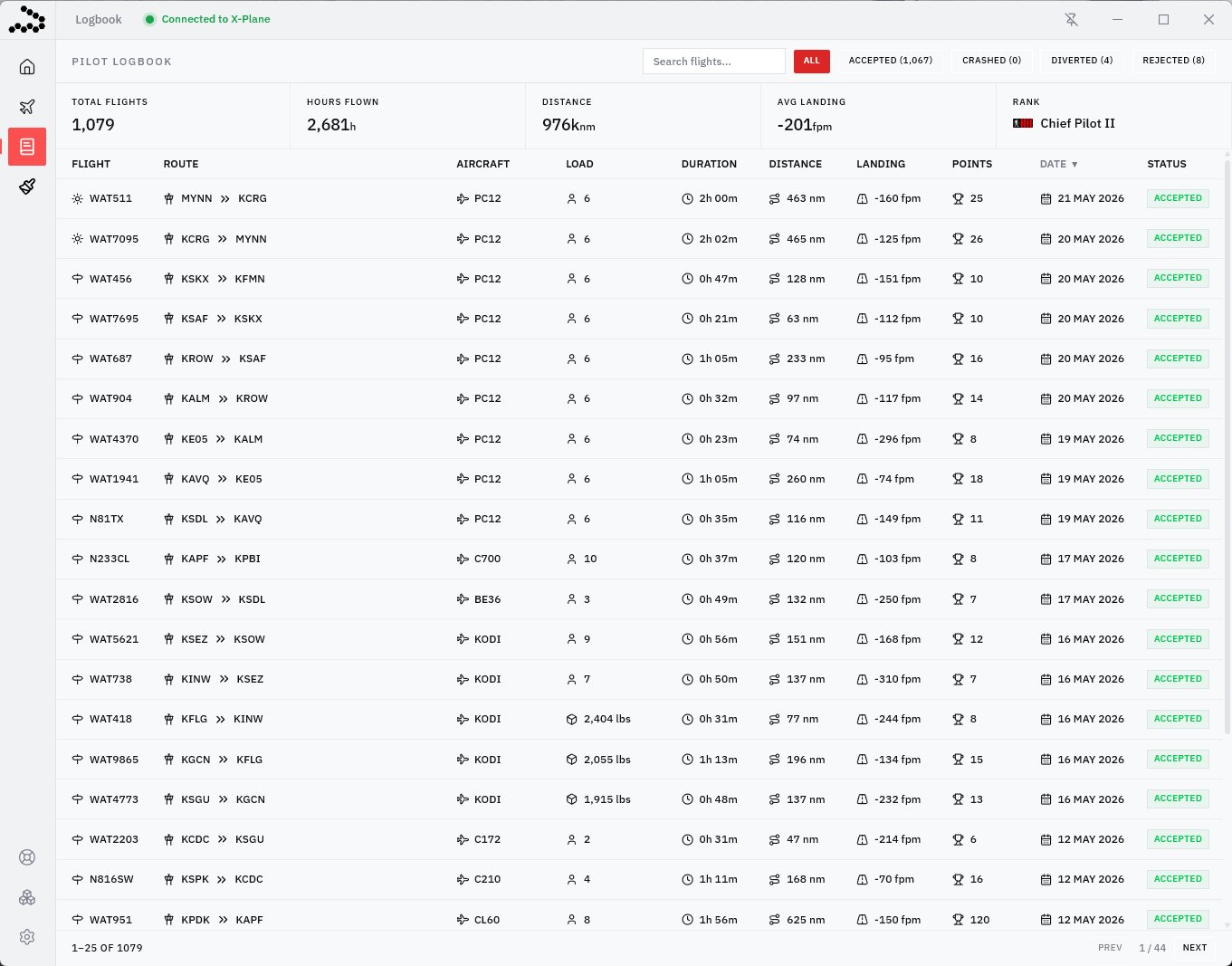Click the app logo at top left
The width and height of the screenshot is (1232, 966).
coord(27,19)
